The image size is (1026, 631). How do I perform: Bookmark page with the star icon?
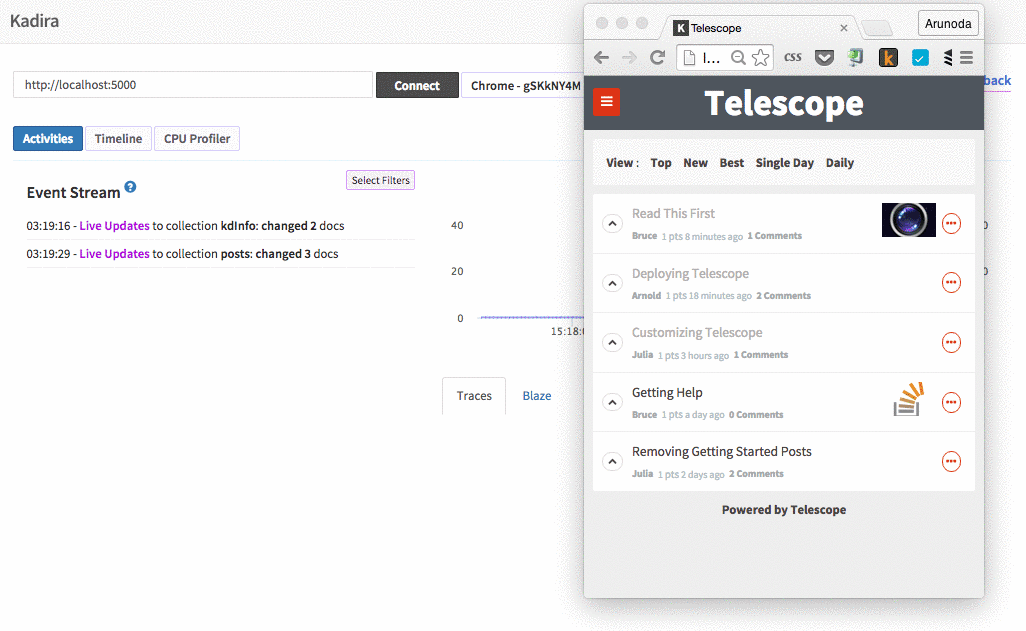[760, 58]
